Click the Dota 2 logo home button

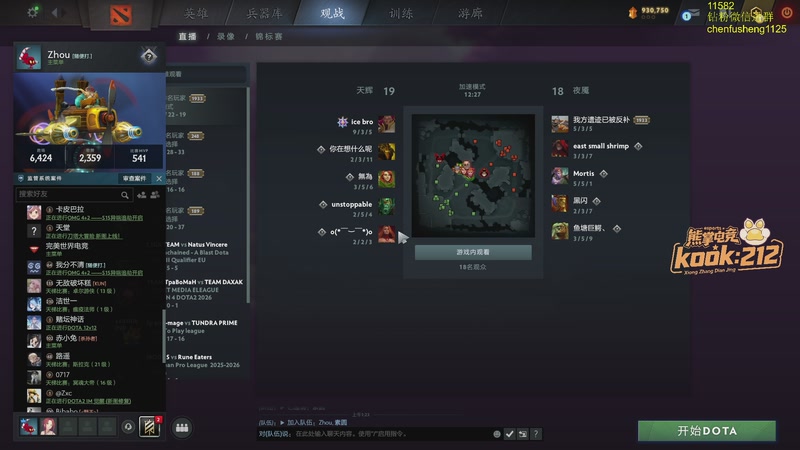[121, 14]
